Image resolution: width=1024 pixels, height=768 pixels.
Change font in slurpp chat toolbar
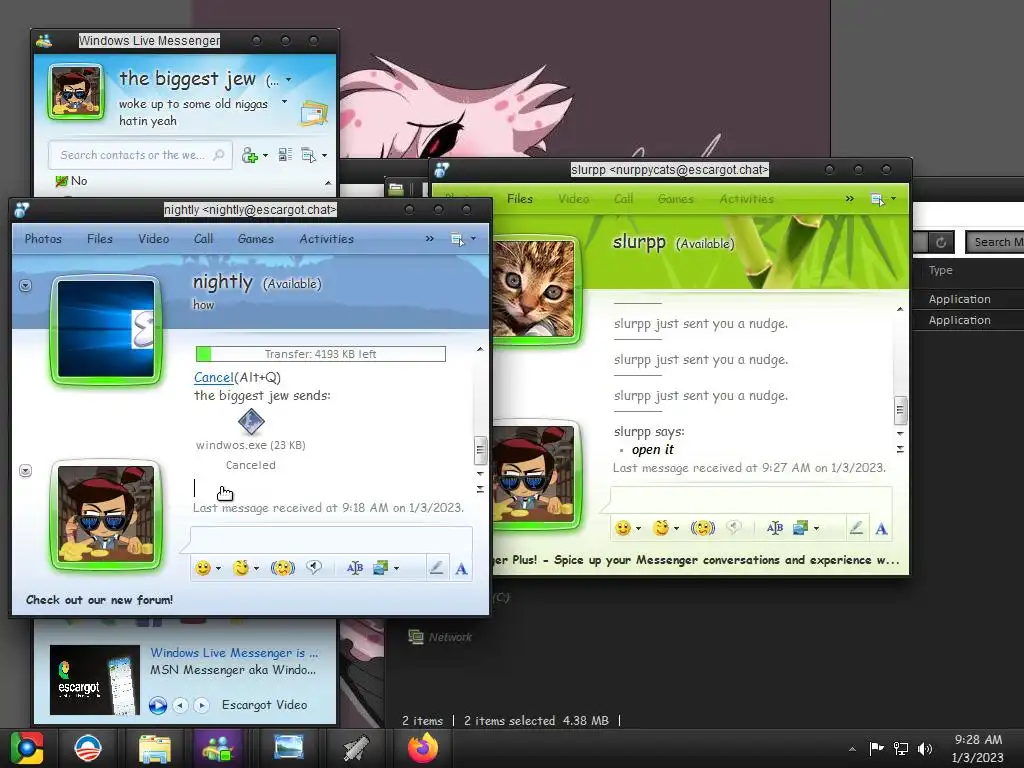pyautogui.click(x=775, y=528)
